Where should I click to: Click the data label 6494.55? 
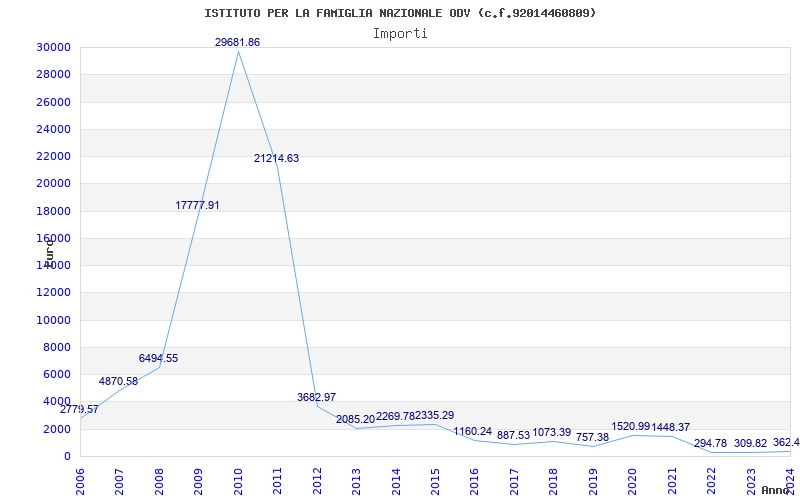[158, 358]
